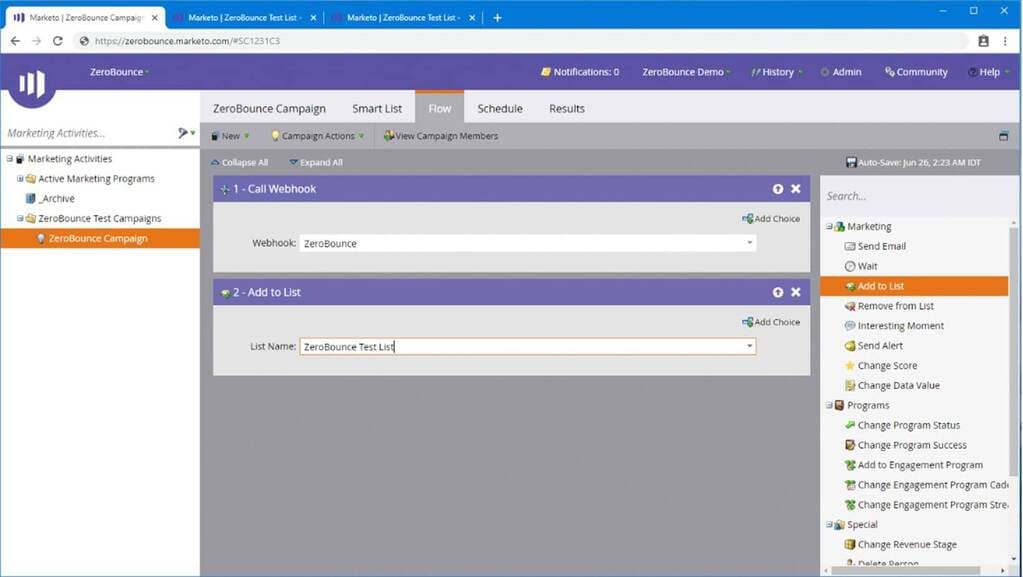Remove the Call Webhook flow step
This screenshot has width=1023, height=577.
[x=795, y=189]
